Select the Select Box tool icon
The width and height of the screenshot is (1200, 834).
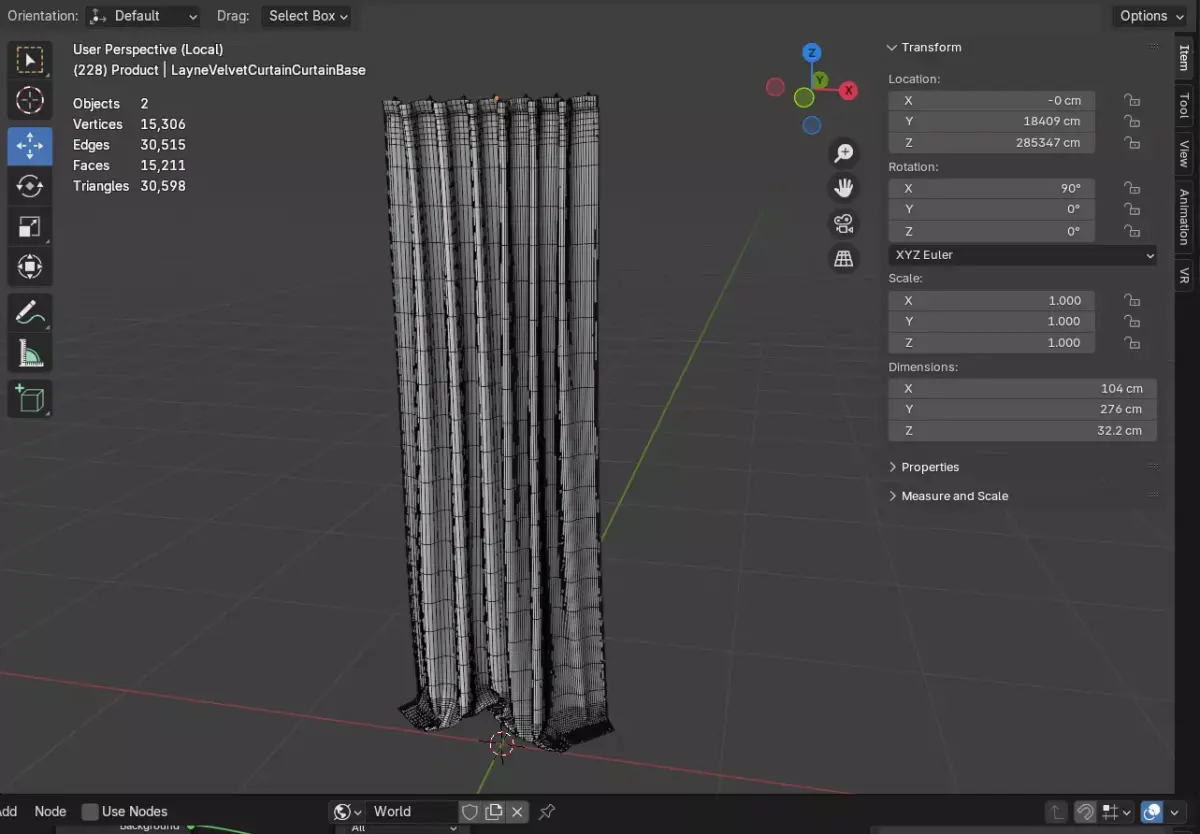click(x=30, y=60)
